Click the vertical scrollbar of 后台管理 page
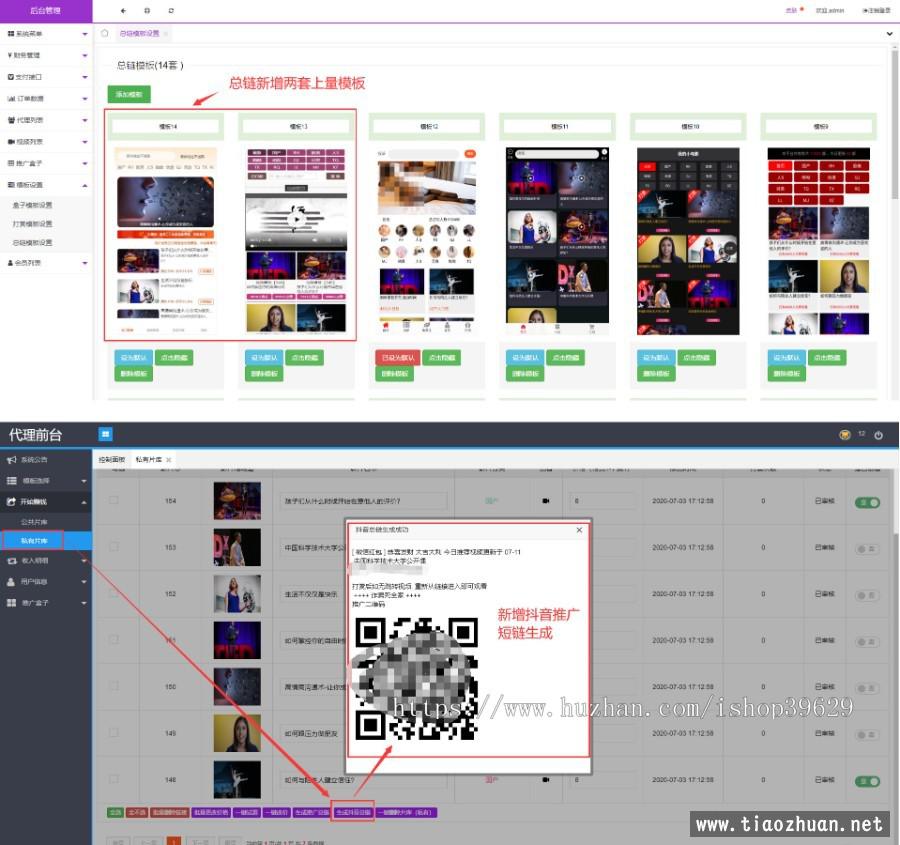The width and height of the screenshot is (900, 845). click(894, 123)
